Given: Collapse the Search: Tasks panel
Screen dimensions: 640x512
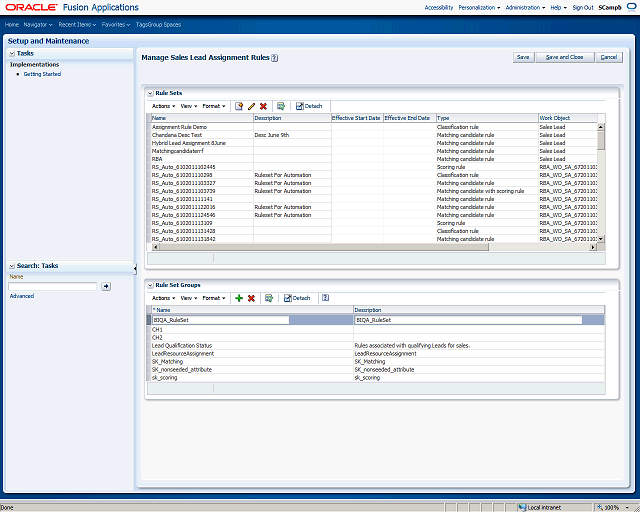Looking at the screenshot, I should coord(12,266).
